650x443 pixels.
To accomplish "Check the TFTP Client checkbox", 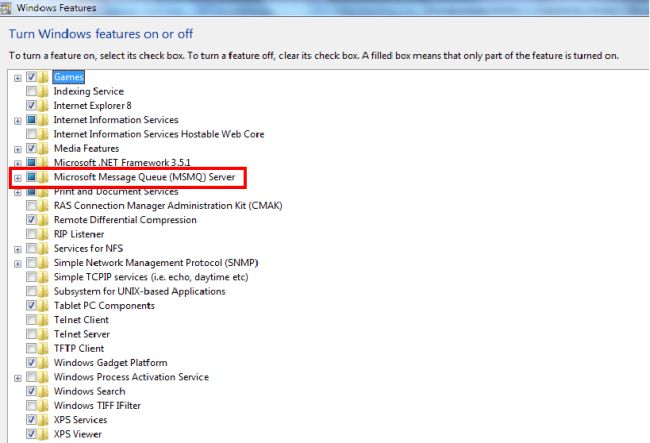I will coord(32,348).
